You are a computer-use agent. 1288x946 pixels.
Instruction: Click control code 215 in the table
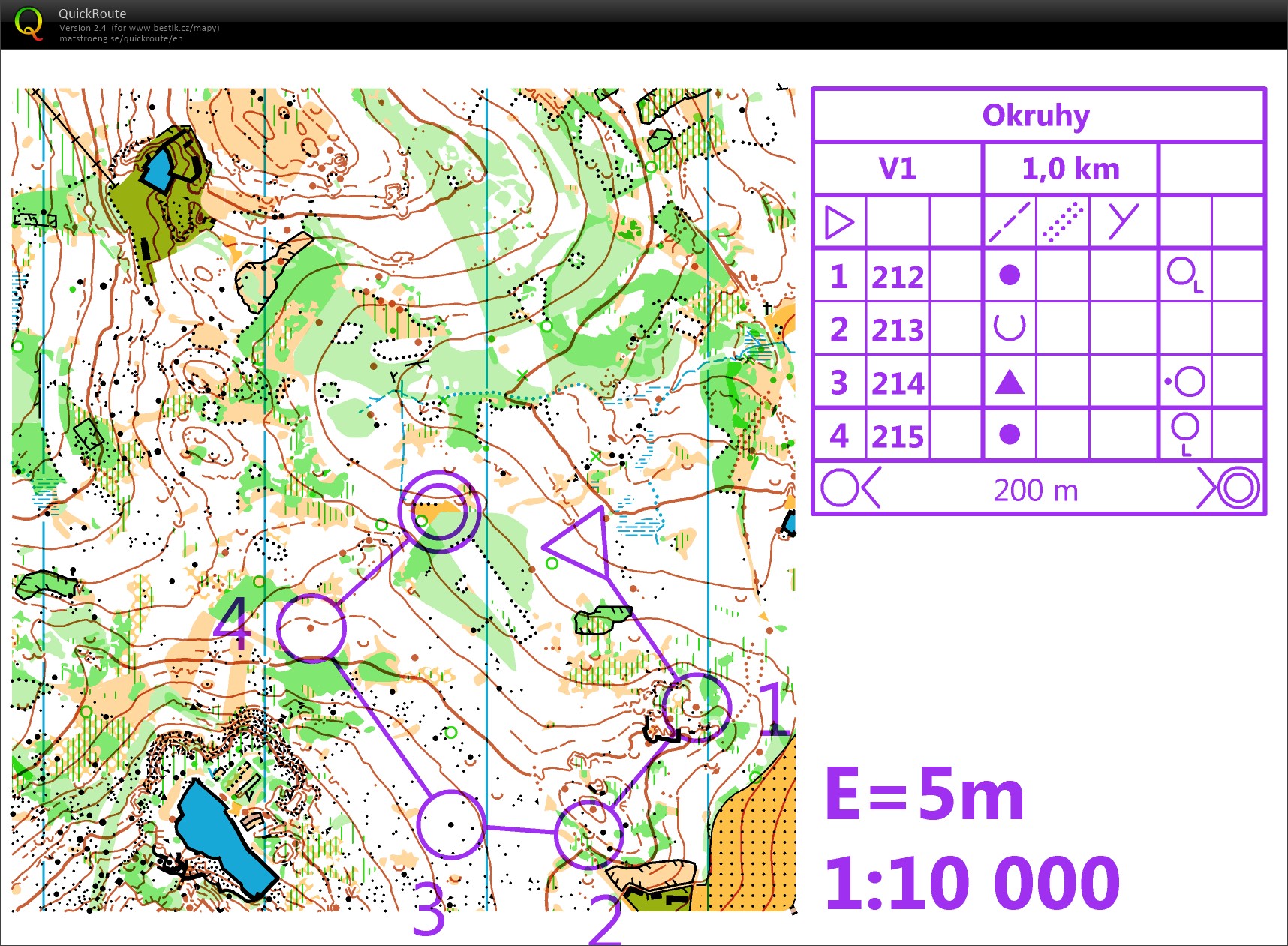click(898, 436)
